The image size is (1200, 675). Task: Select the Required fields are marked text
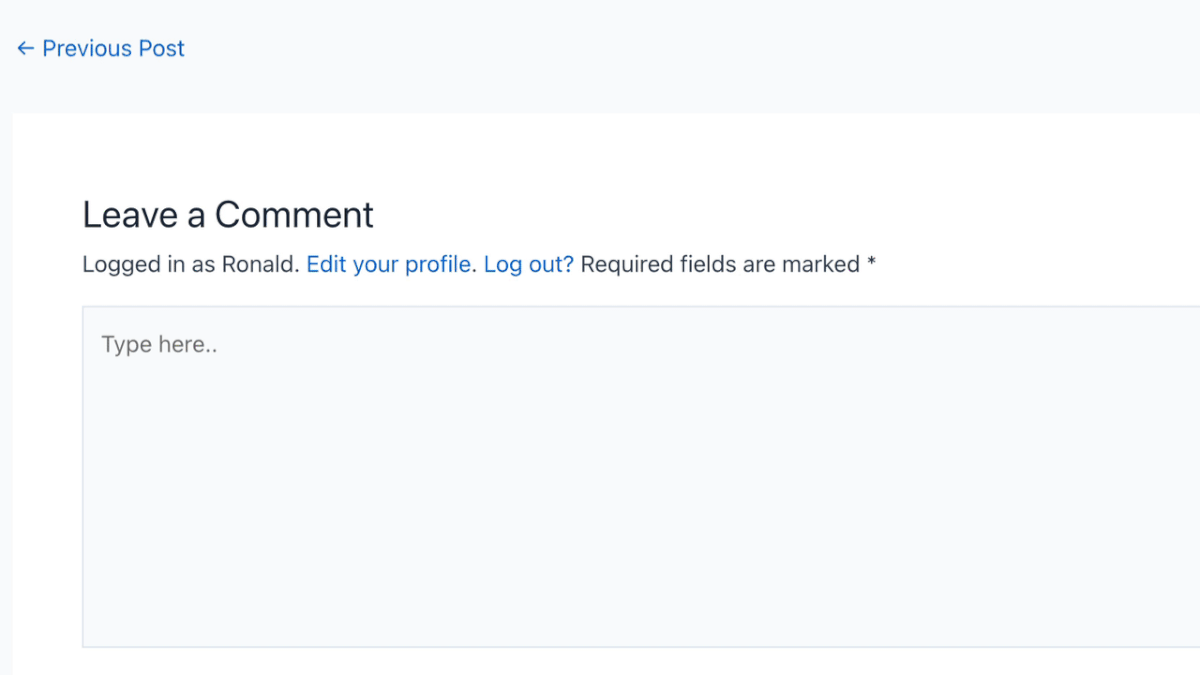(x=720, y=264)
